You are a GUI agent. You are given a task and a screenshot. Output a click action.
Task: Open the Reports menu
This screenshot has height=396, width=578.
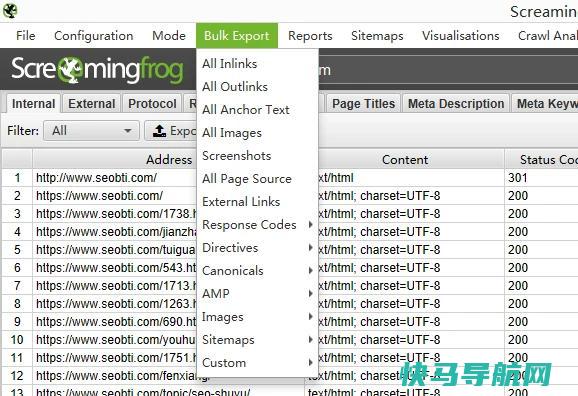click(x=310, y=36)
